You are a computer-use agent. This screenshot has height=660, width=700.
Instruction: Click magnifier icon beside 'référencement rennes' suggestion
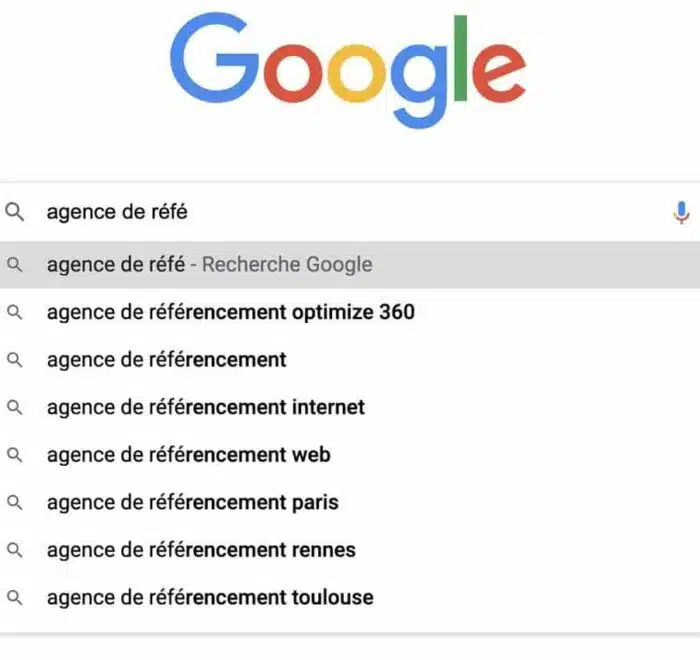(x=14, y=550)
